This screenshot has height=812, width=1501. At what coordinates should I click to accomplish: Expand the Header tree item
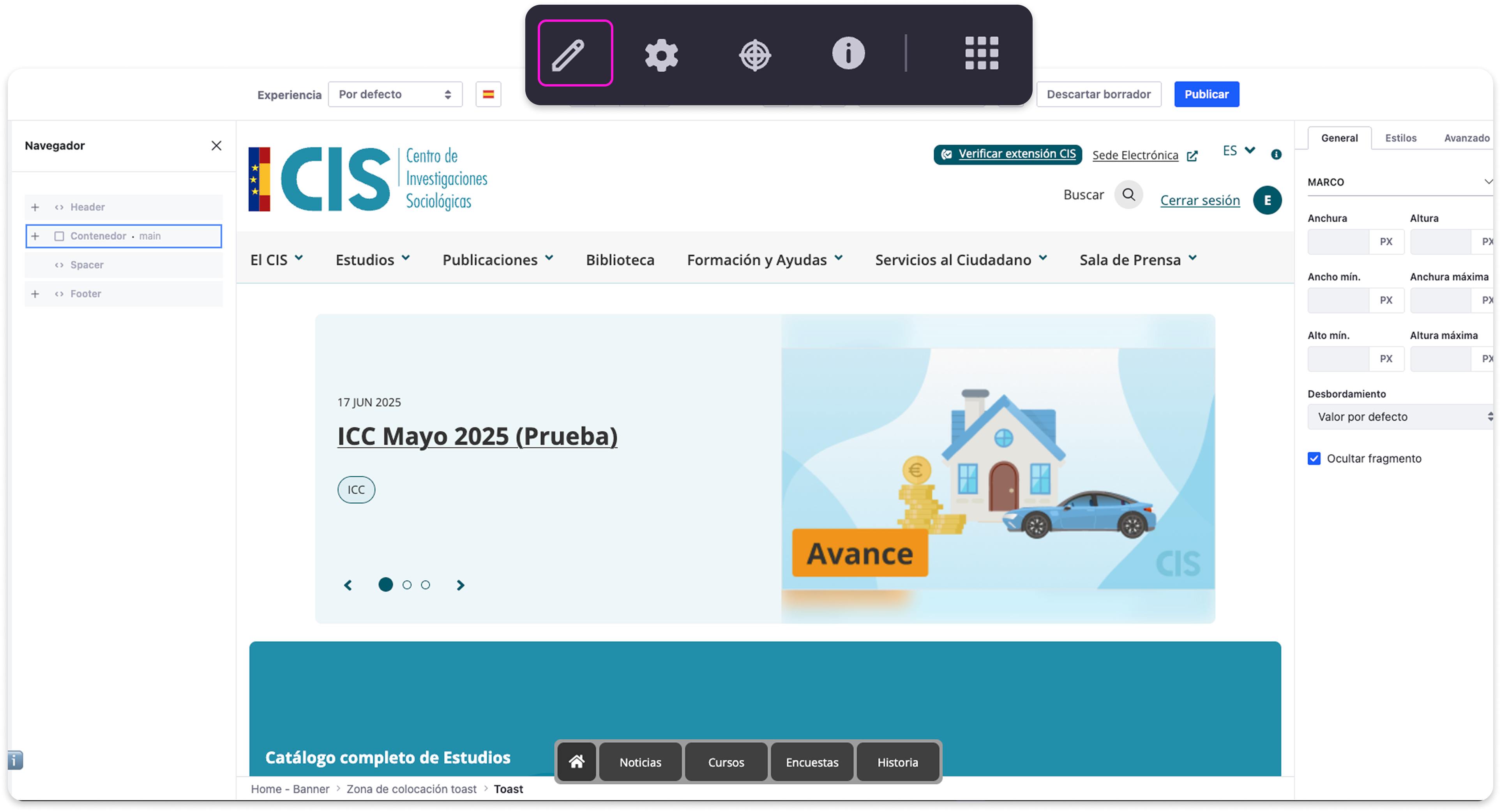pyautogui.click(x=35, y=207)
